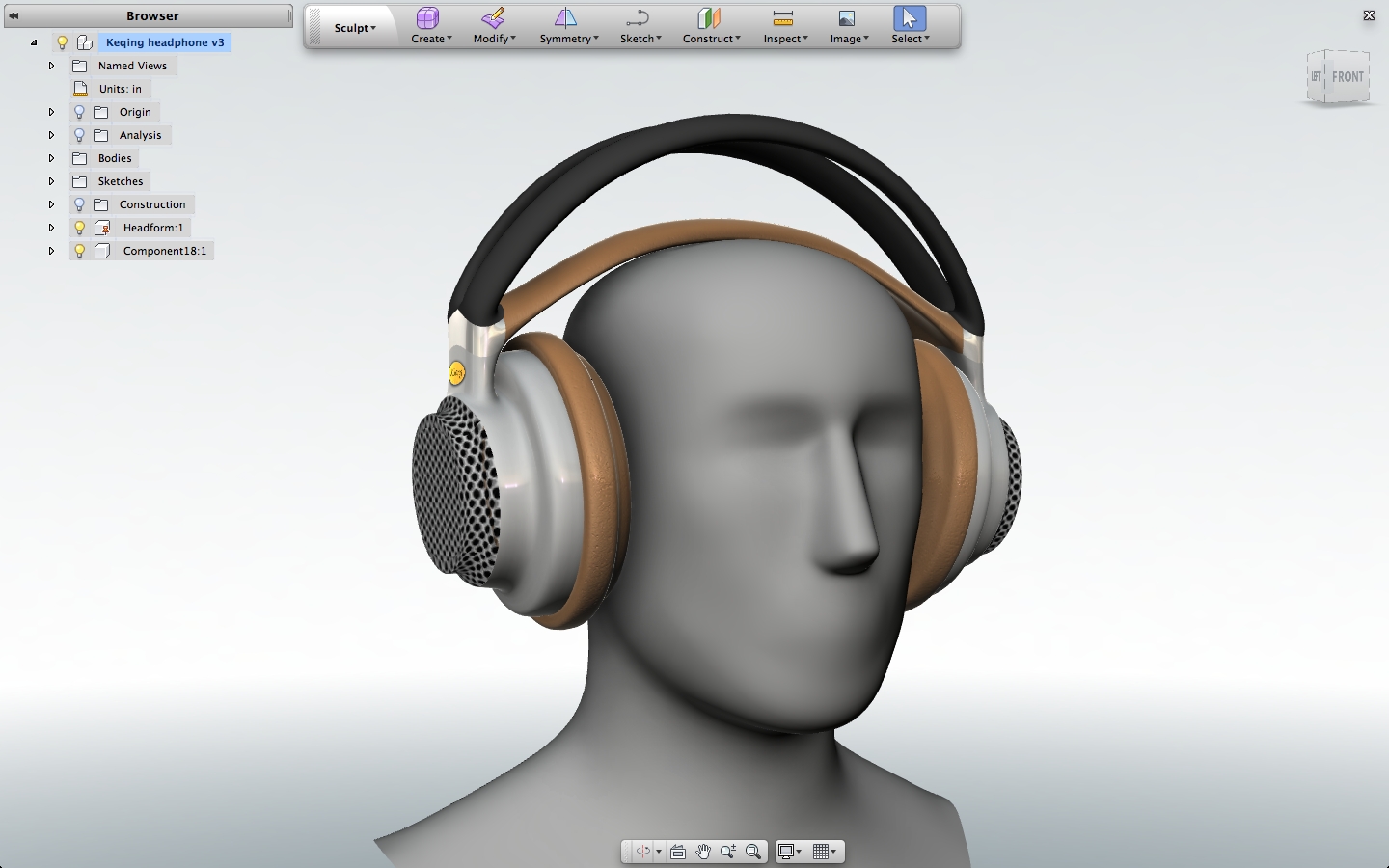This screenshot has height=868, width=1389.
Task: Activate the Pan hand tool
Action: (x=703, y=852)
